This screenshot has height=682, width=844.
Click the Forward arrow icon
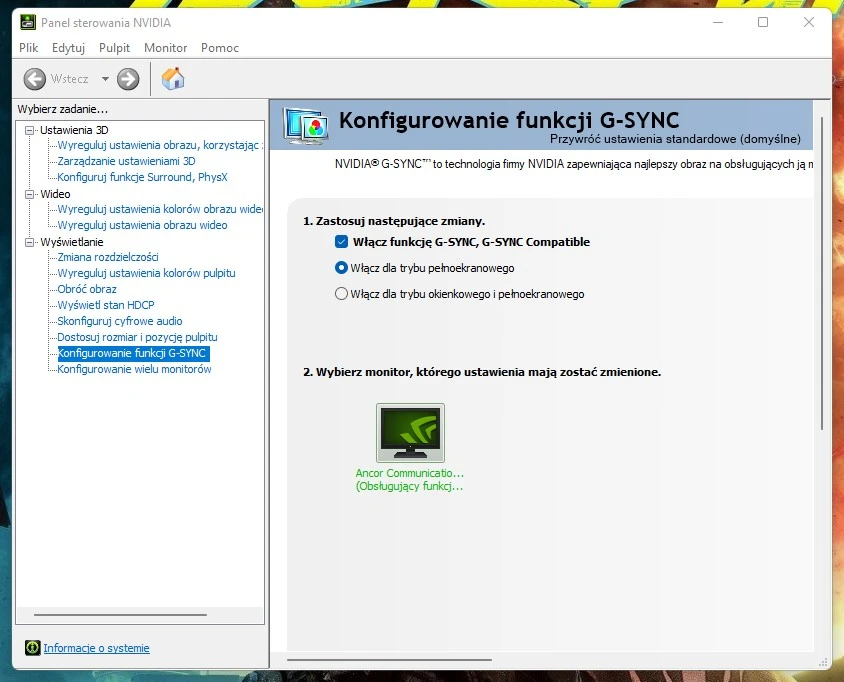pos(128,79)
